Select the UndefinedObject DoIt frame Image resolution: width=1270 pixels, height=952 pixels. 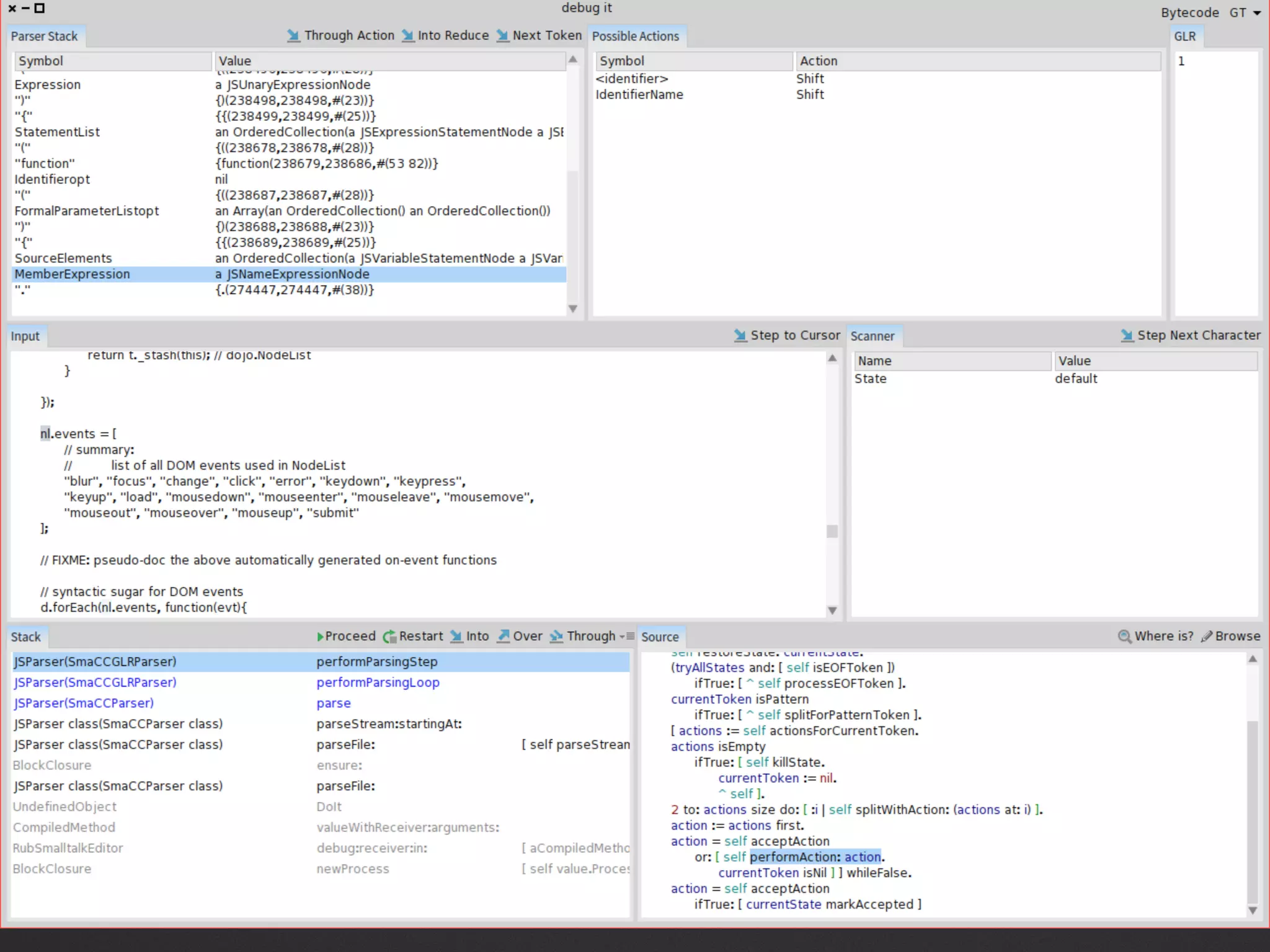321,807
